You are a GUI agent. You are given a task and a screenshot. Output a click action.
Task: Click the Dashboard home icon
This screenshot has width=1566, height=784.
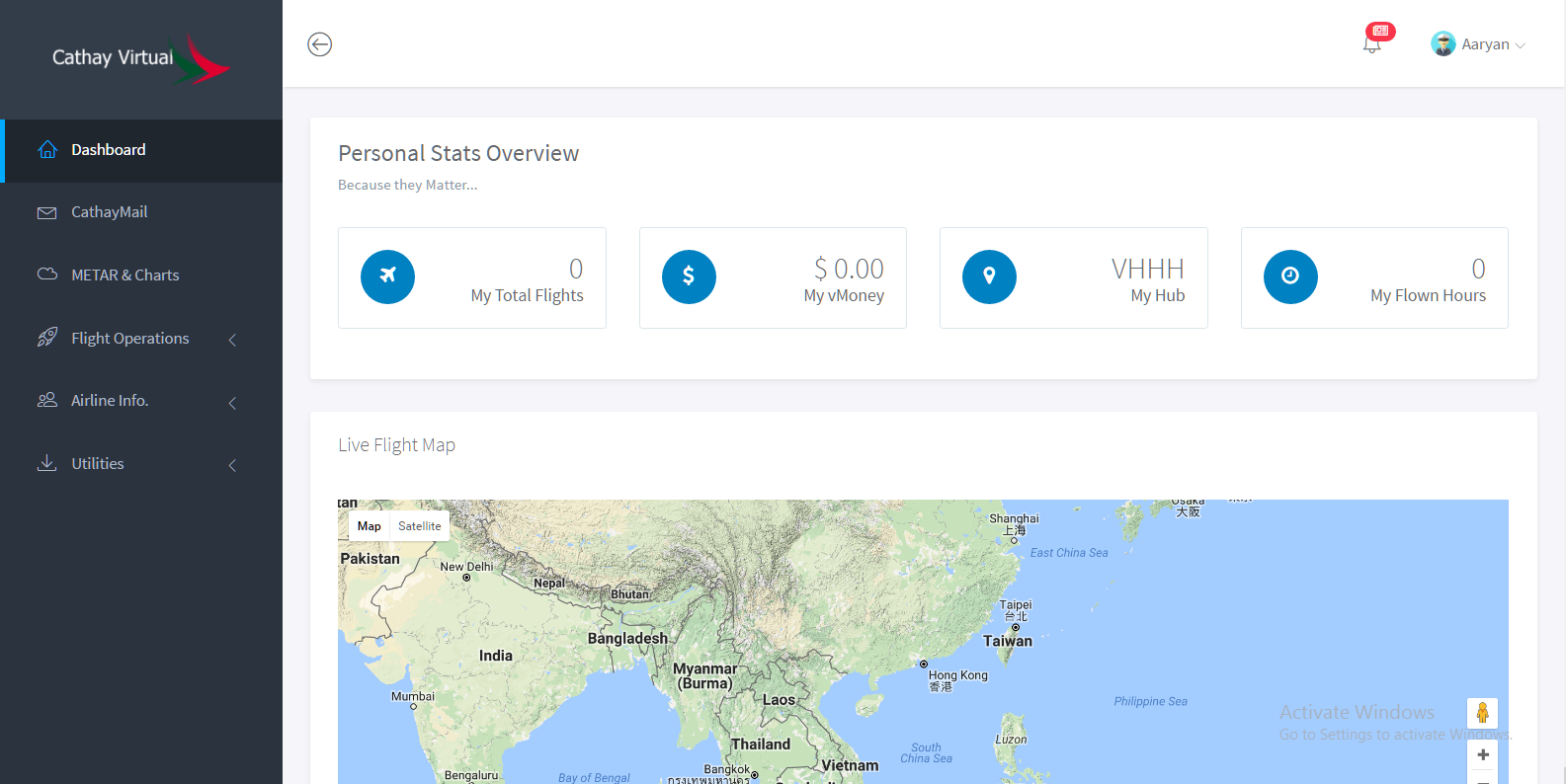tap(47, 150)
